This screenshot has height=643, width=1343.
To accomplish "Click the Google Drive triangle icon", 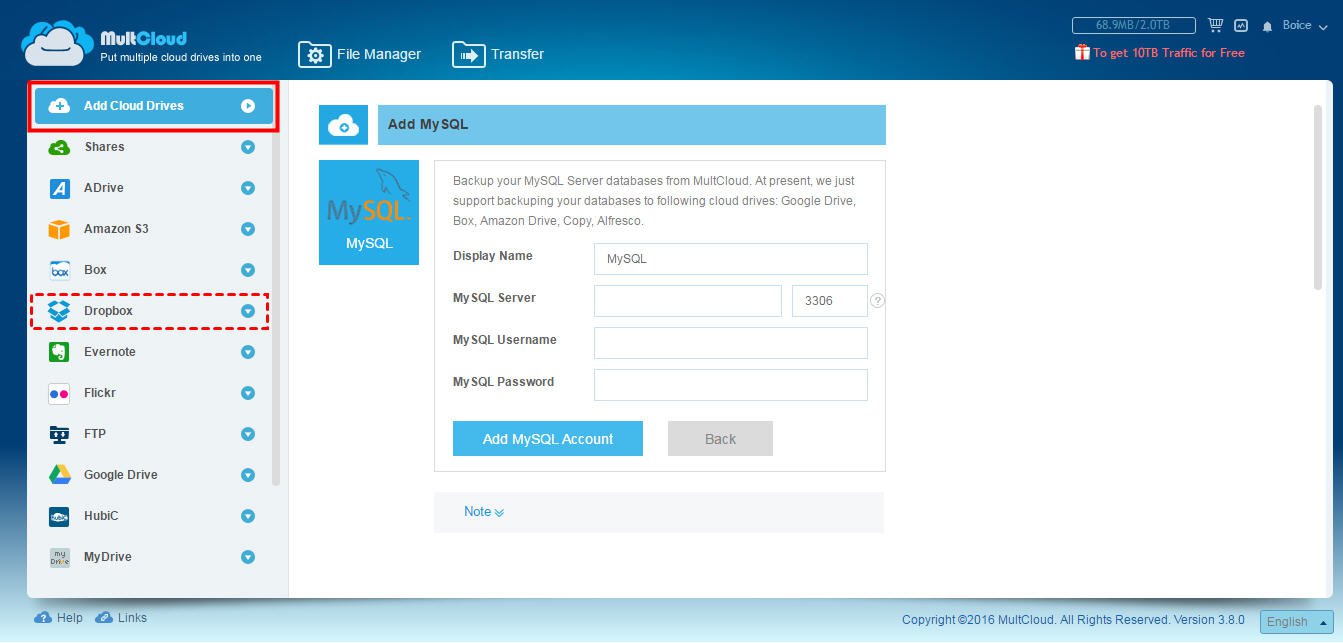I will point(59,475).
